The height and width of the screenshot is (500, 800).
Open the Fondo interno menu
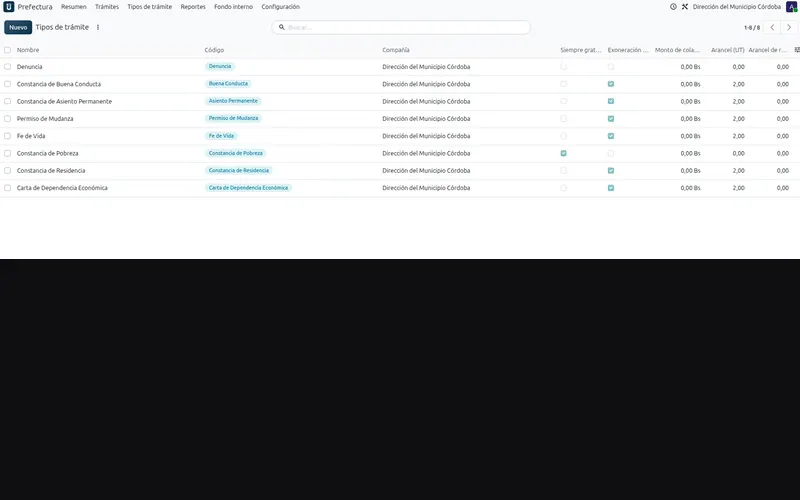pyautogui.click(x=233, y=7)
